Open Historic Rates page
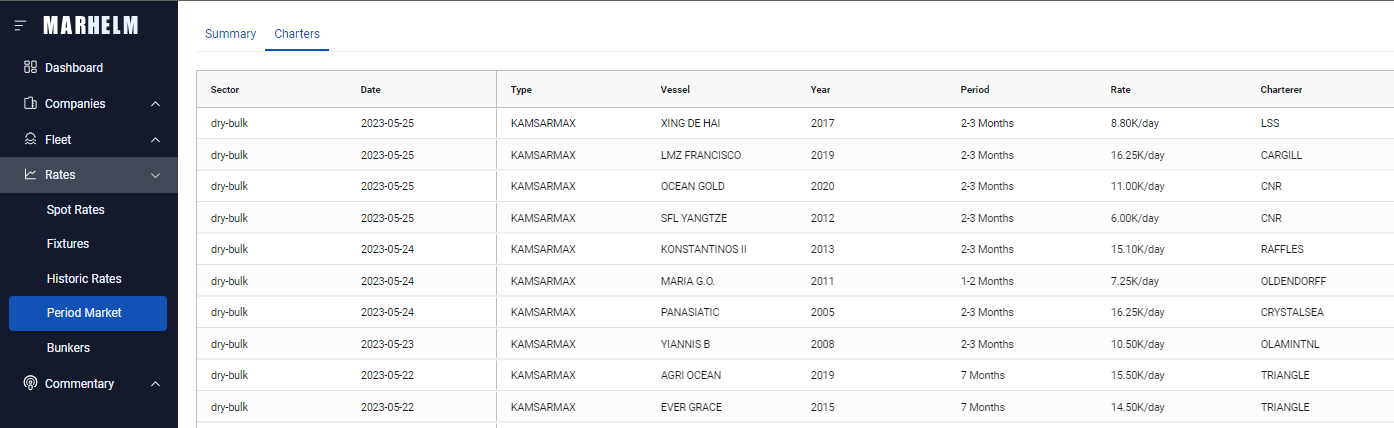Image resolution: width=1394 pixels, height=428 pixels. coord(84,279)
